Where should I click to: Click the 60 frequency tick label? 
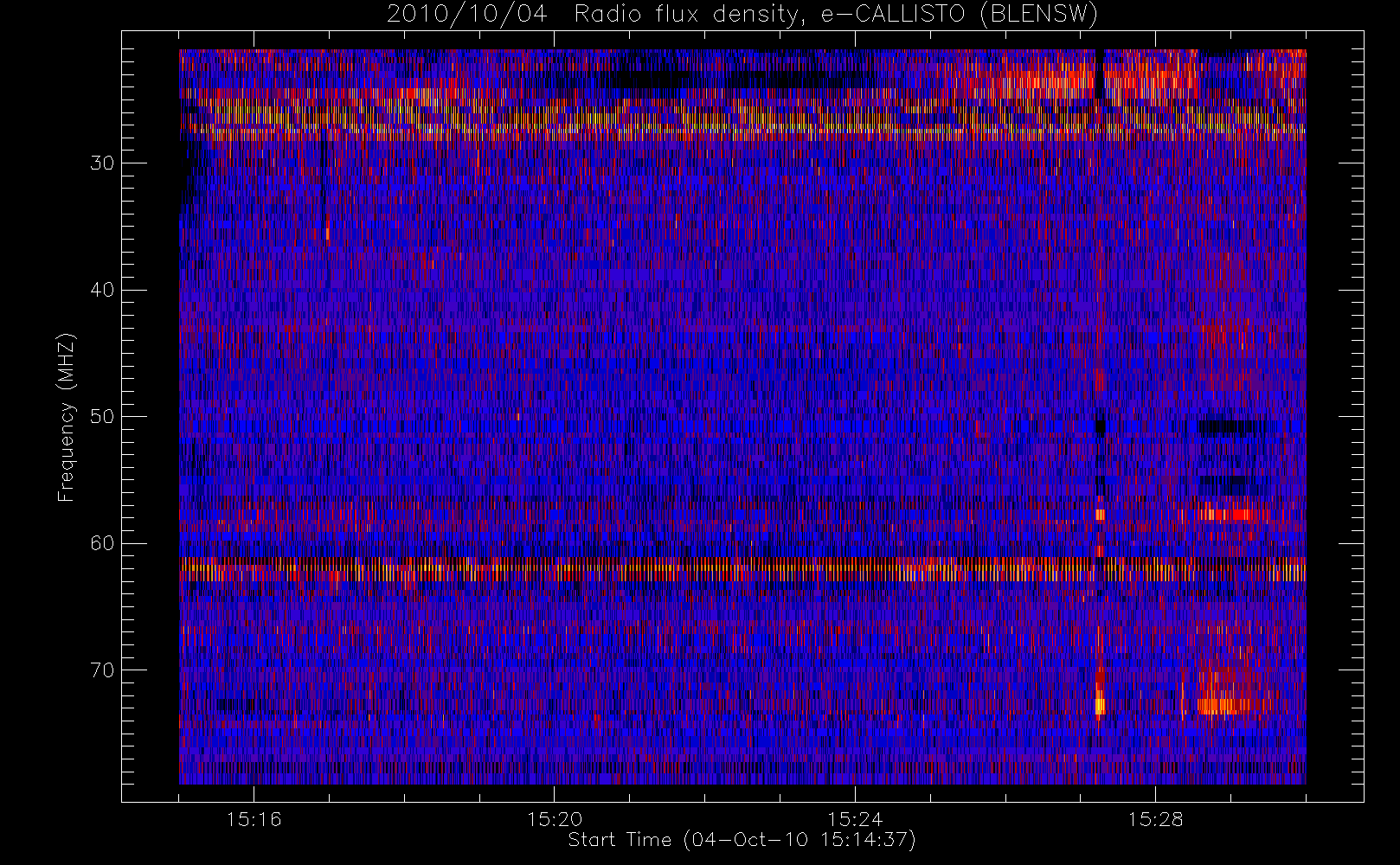(102, 543)
